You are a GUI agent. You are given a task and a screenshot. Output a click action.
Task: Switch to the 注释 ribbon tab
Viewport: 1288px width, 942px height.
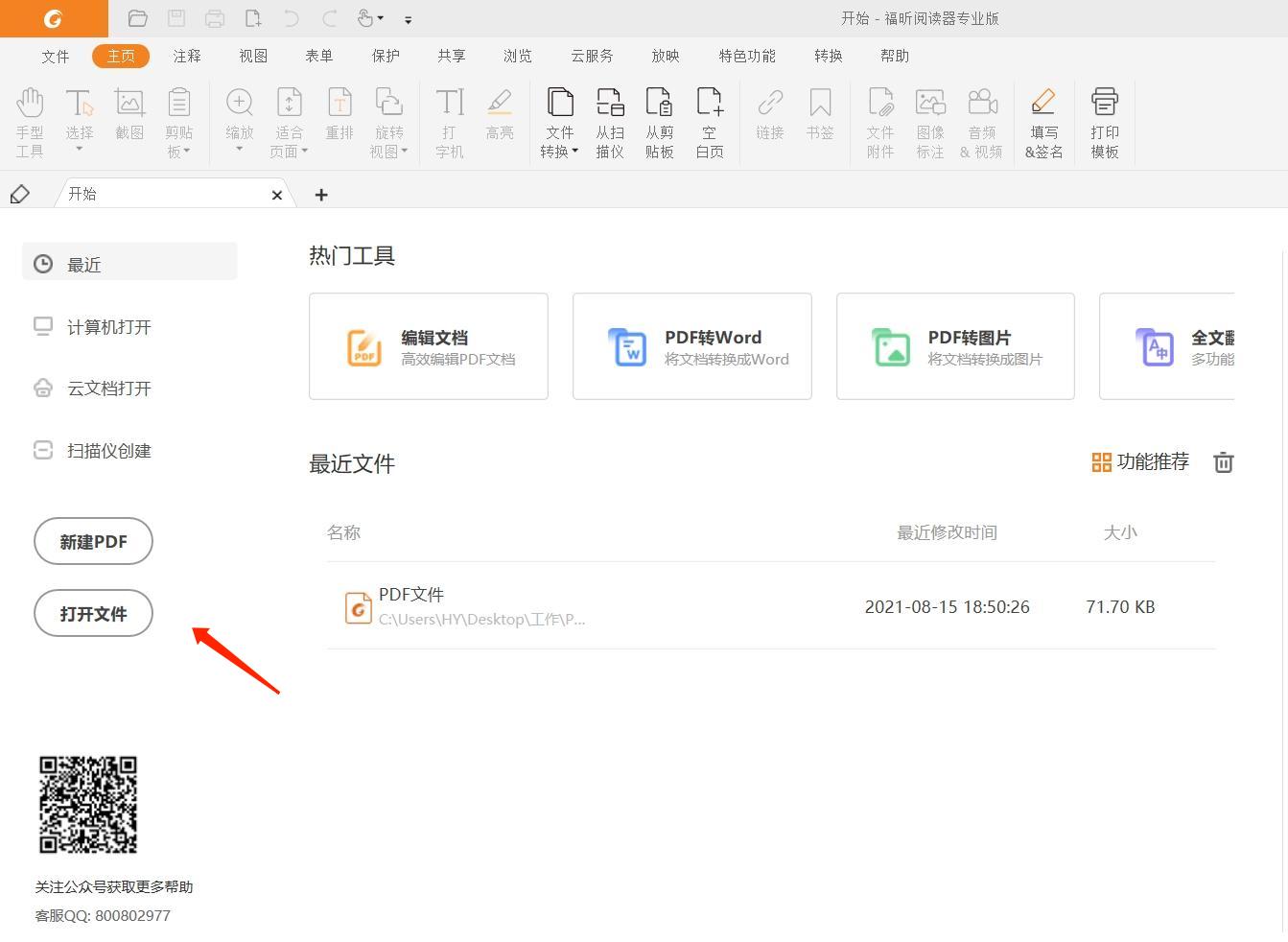coord(186,56)
